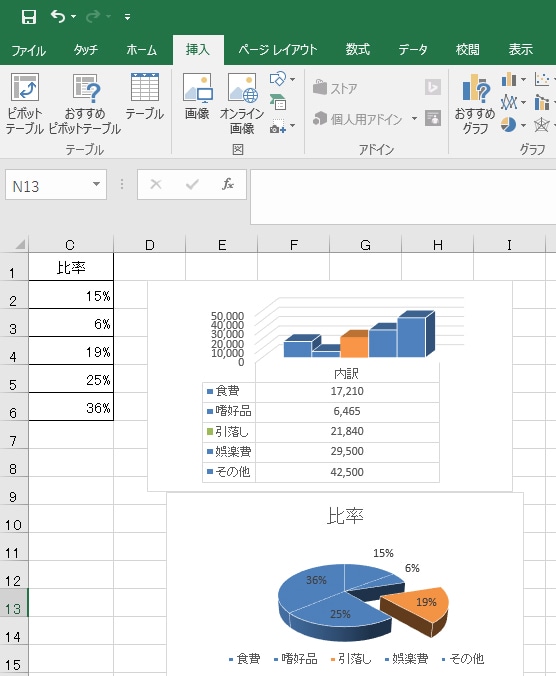This screenshot has height=676, width=556.
Task: Select the 挿入 ribbon tab
Action: (198, 50)
